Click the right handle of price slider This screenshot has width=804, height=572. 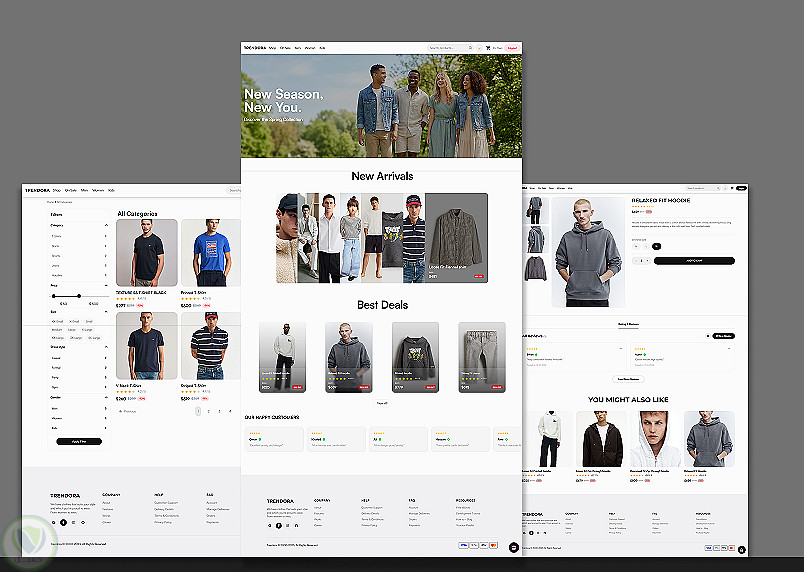79,296
